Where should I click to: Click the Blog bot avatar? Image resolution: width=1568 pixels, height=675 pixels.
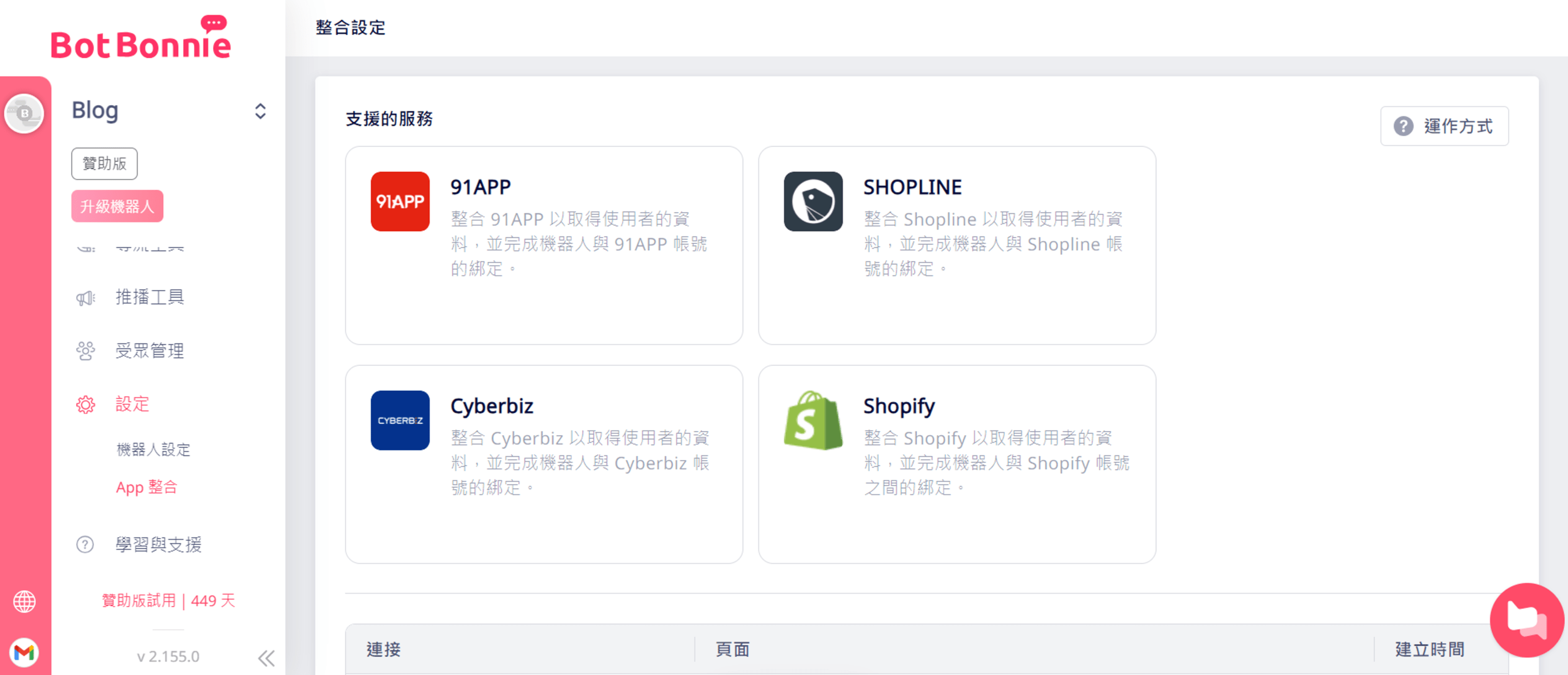click(24, 113)
